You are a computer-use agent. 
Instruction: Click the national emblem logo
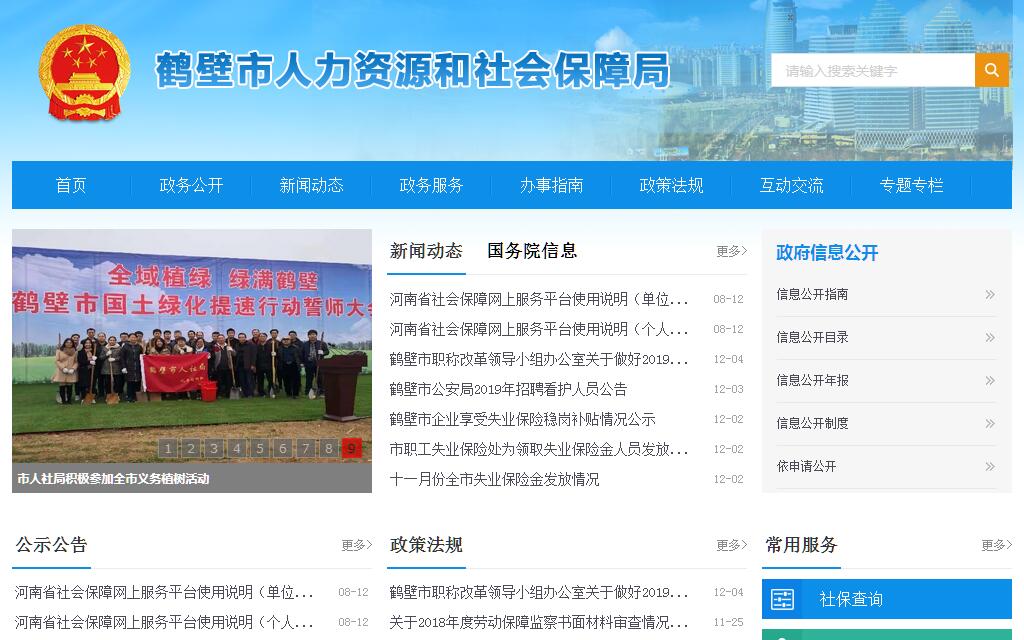click(84, 73)
